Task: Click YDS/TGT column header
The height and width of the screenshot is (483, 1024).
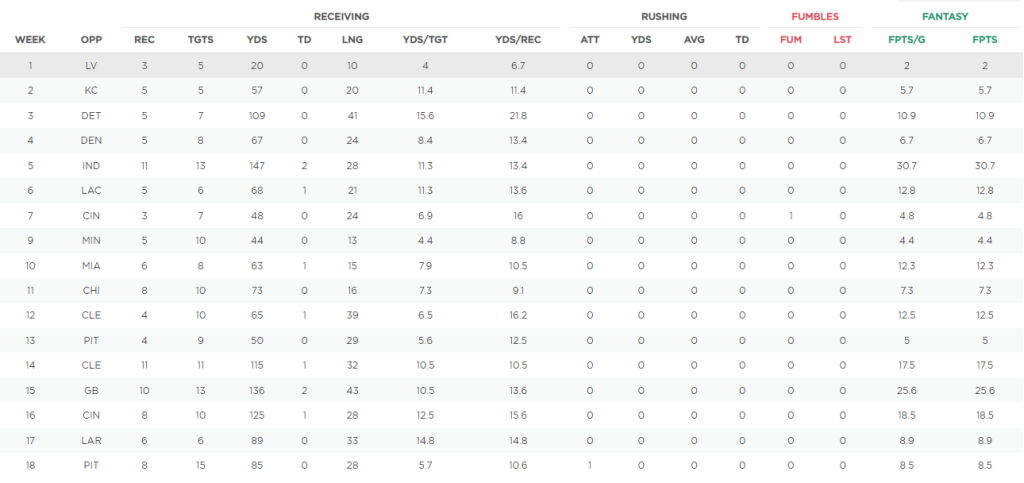Action: (424, 40)
